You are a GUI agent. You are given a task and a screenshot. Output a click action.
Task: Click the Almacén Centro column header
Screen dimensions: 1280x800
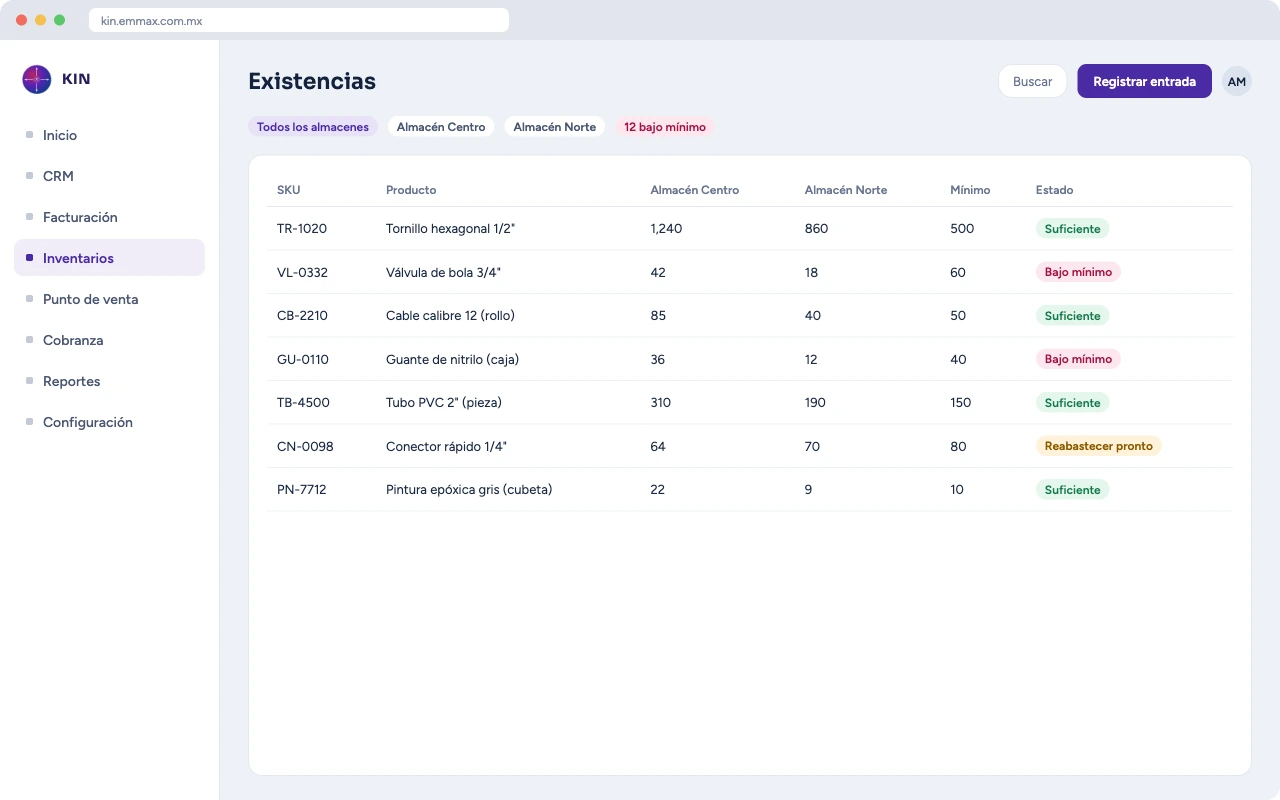(695, 190)
